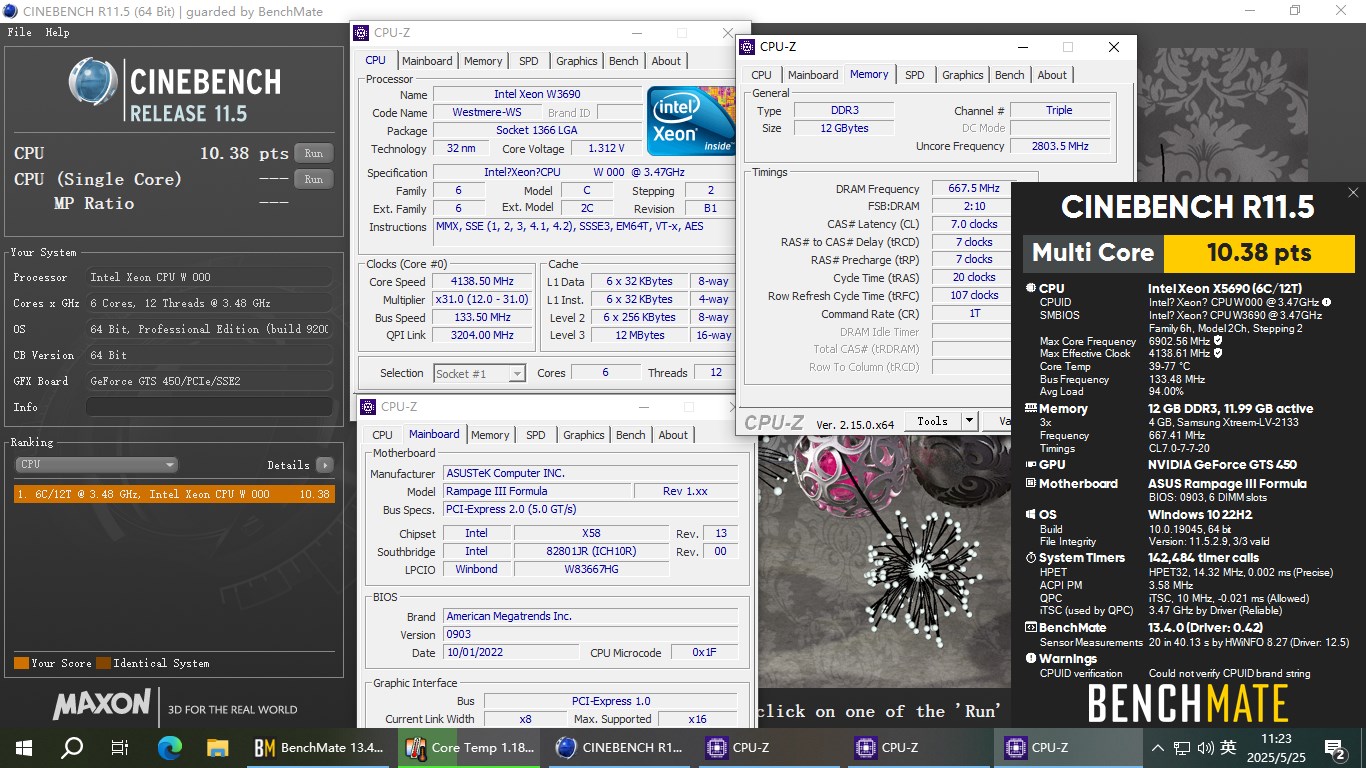The image size is (1366, 768).
Task: Open Mainboard tab in the CPU-tab CPU-Z window
Action: pyautogui.click(x=427, y=61)
